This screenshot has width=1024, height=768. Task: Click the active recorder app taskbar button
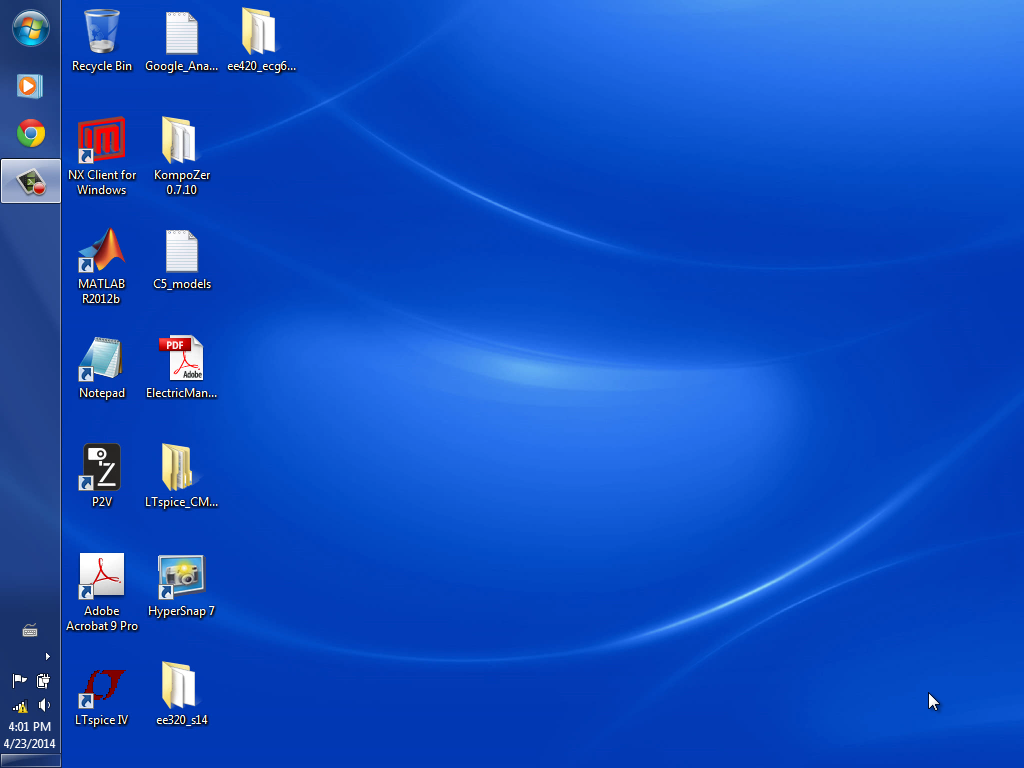(x=31, y=181)
